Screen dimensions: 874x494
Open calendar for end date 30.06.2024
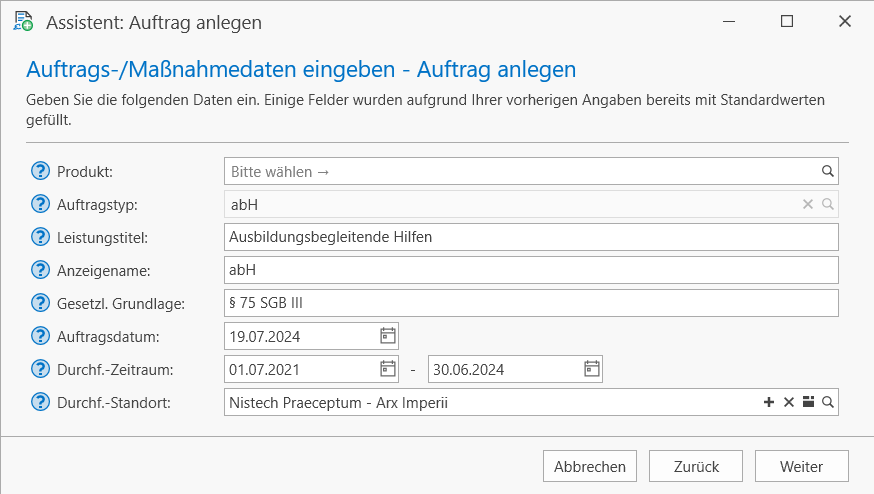pos(591,369)
